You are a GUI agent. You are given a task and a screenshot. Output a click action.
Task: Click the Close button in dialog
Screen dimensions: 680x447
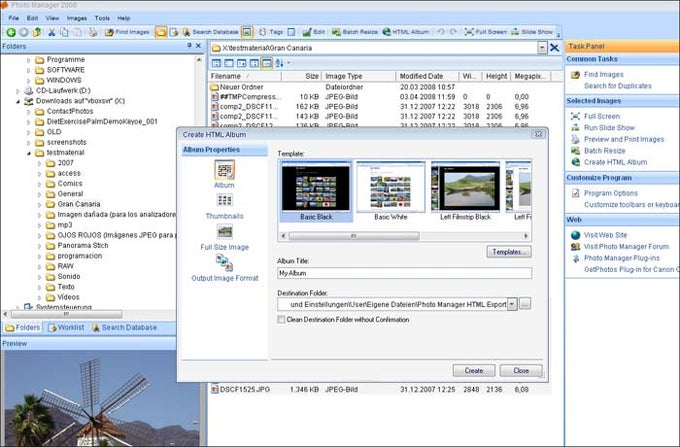coord(521,371)
